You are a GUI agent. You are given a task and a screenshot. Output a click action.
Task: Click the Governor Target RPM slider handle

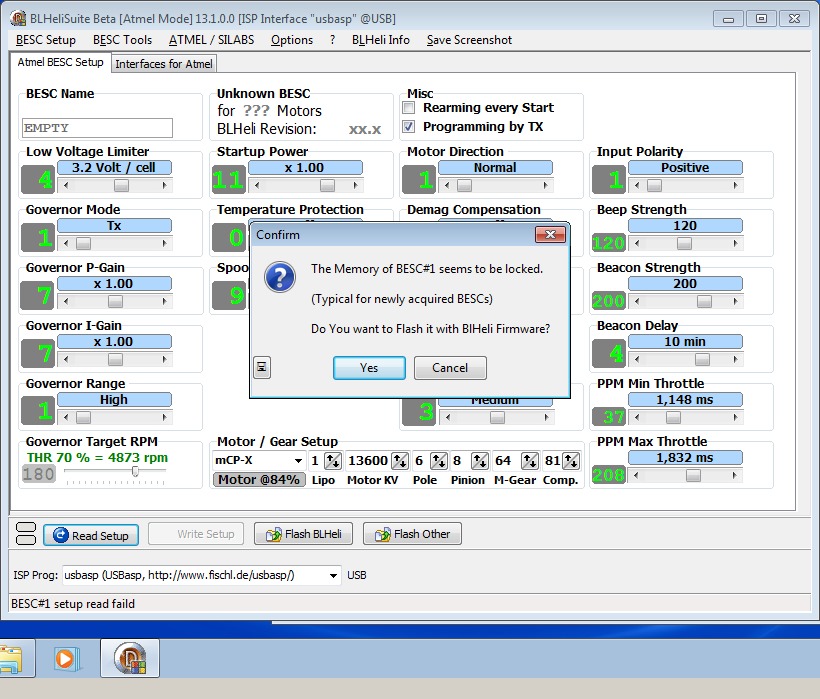click(135, 471)
